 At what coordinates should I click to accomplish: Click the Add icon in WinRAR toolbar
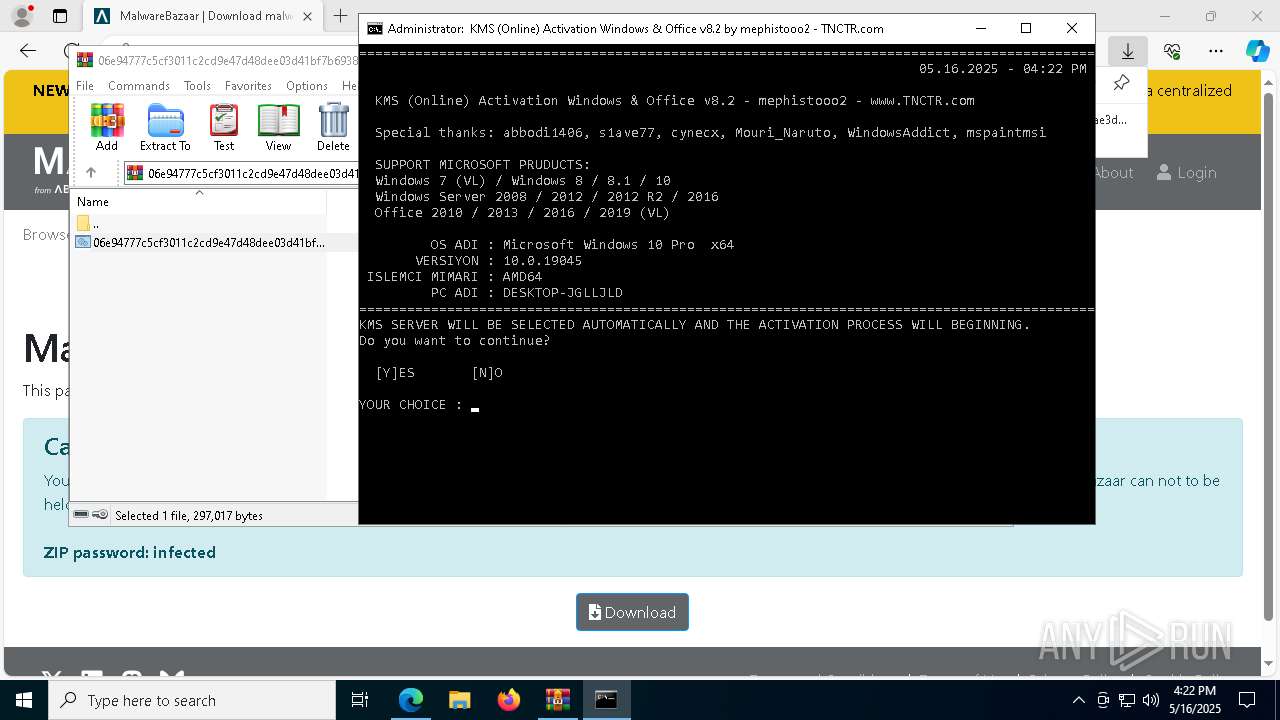click(107, 127)
